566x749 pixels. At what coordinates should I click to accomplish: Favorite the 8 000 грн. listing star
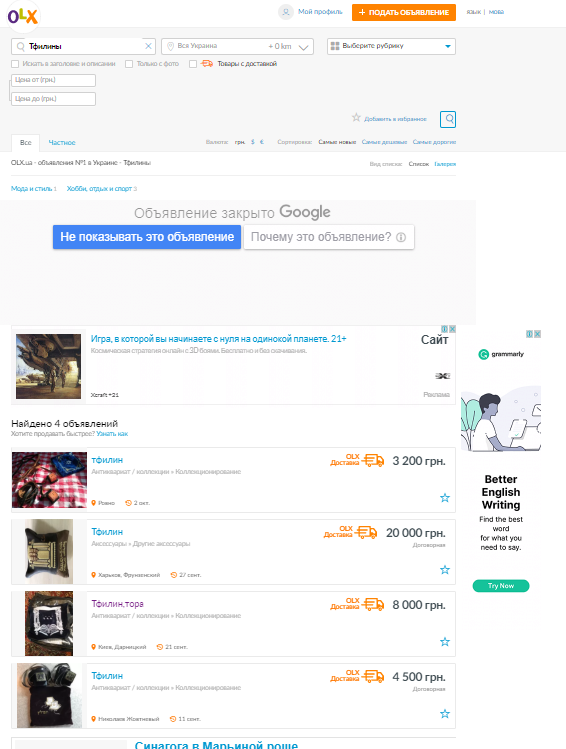point(445,642)
